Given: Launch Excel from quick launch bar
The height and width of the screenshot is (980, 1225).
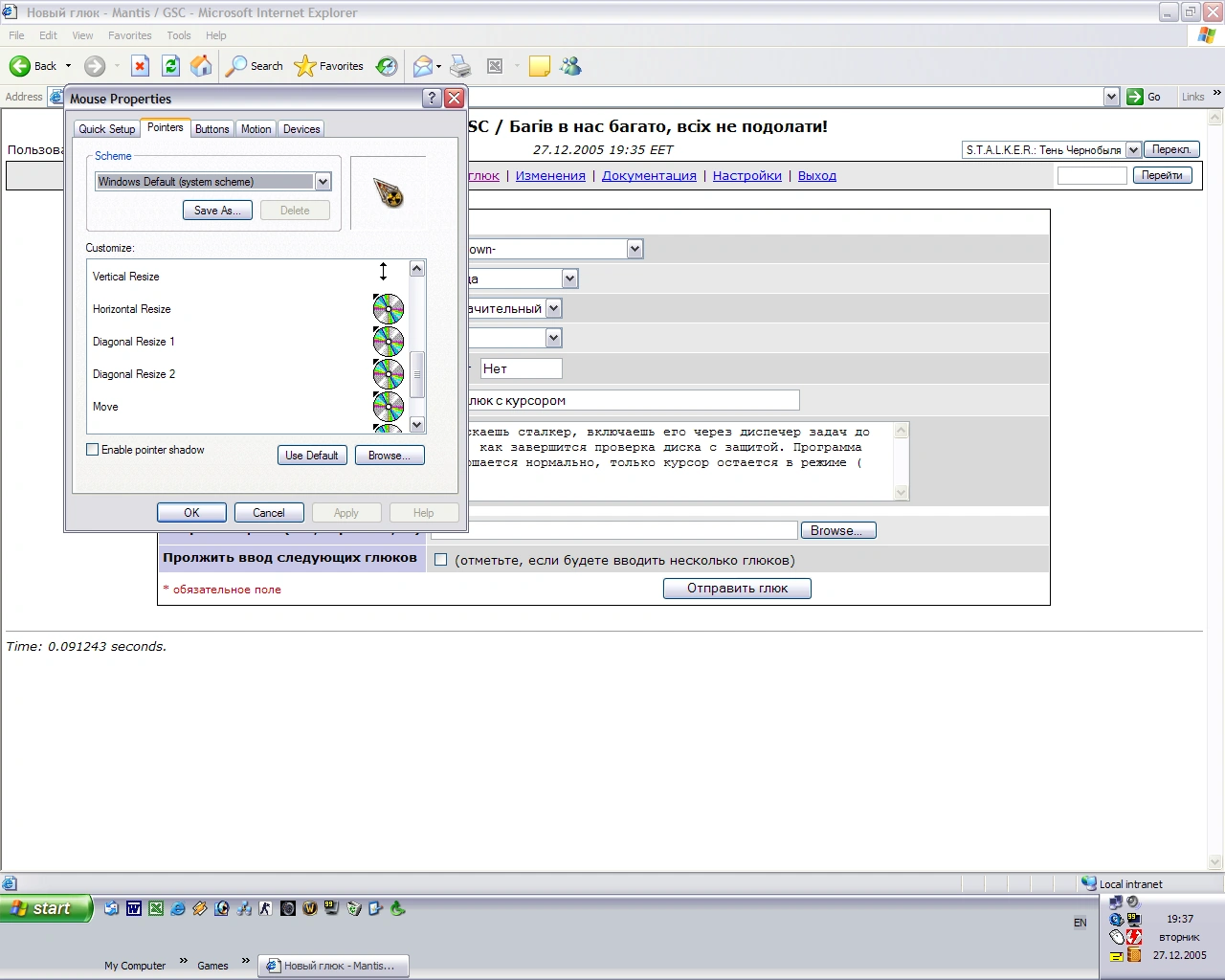Looking at the screenshot, I should 156,908.
